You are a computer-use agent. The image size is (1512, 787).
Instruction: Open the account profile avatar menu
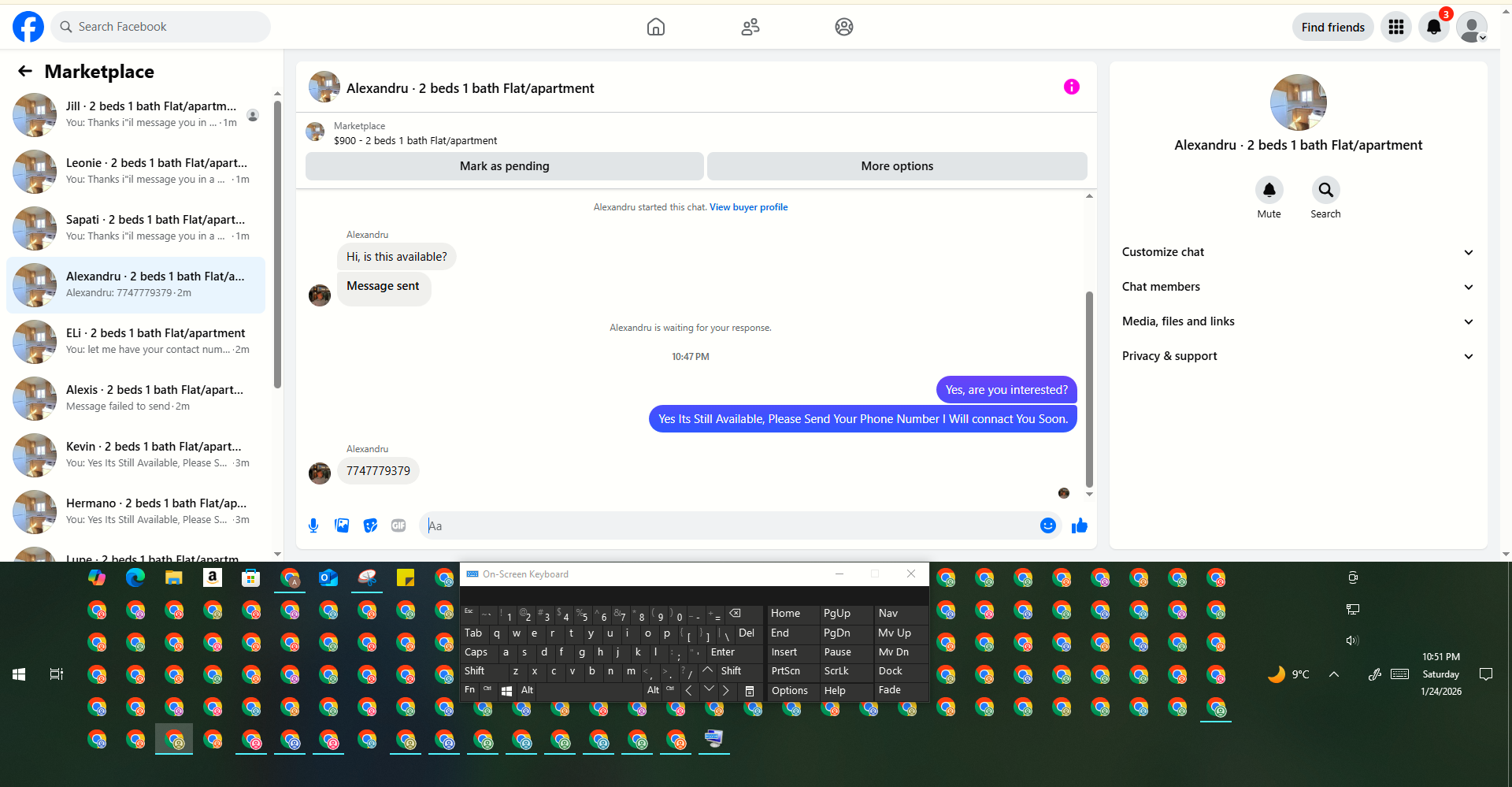click(1472, 27)
